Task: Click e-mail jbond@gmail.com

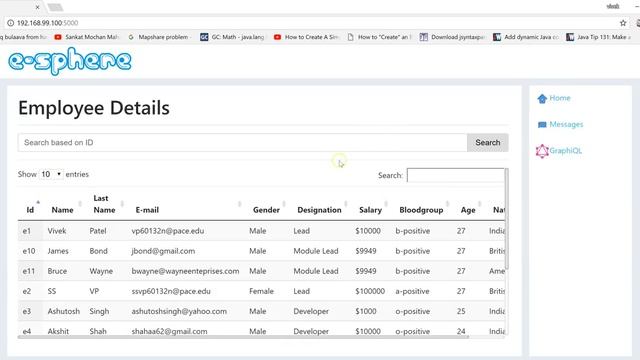Action: pyautogui.click(x=163, y=251)
